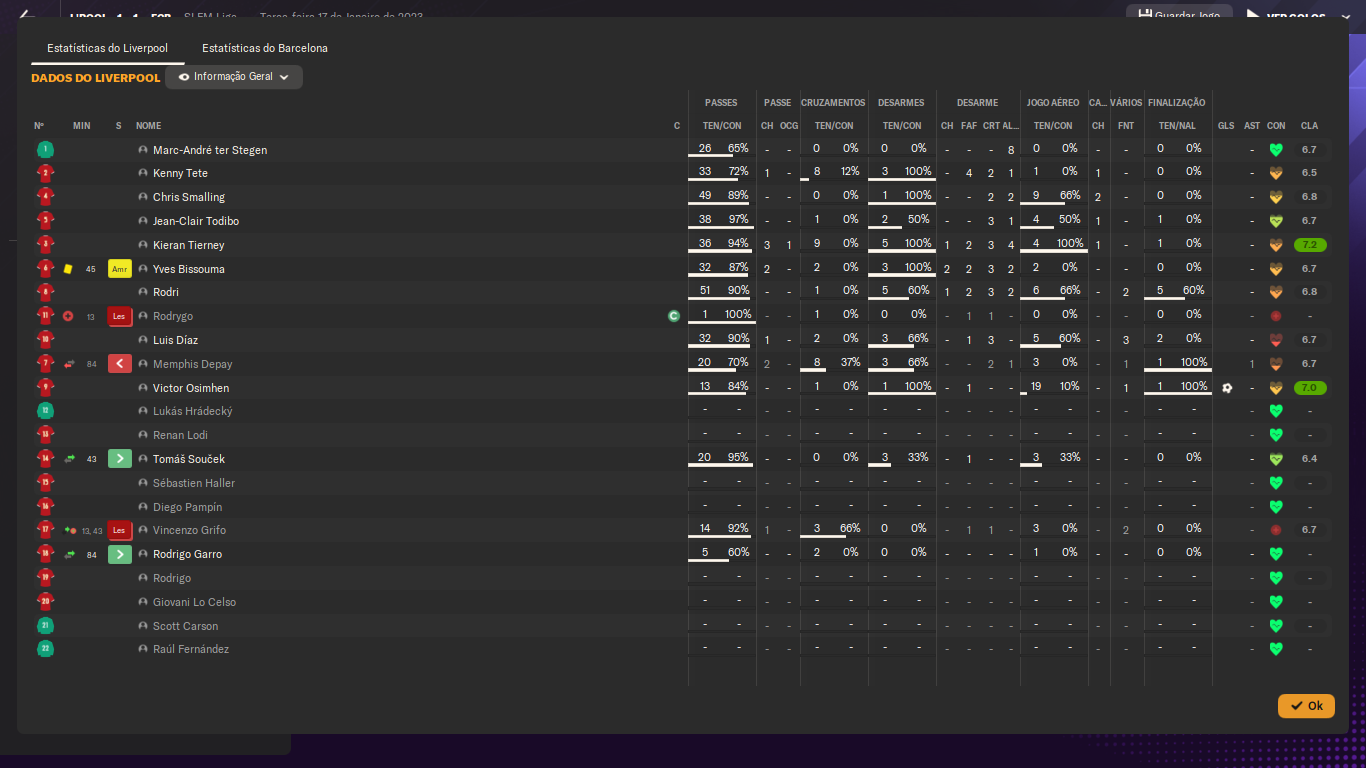
Task: Sort by the MIN column header
Action: [x=82, y=126]
